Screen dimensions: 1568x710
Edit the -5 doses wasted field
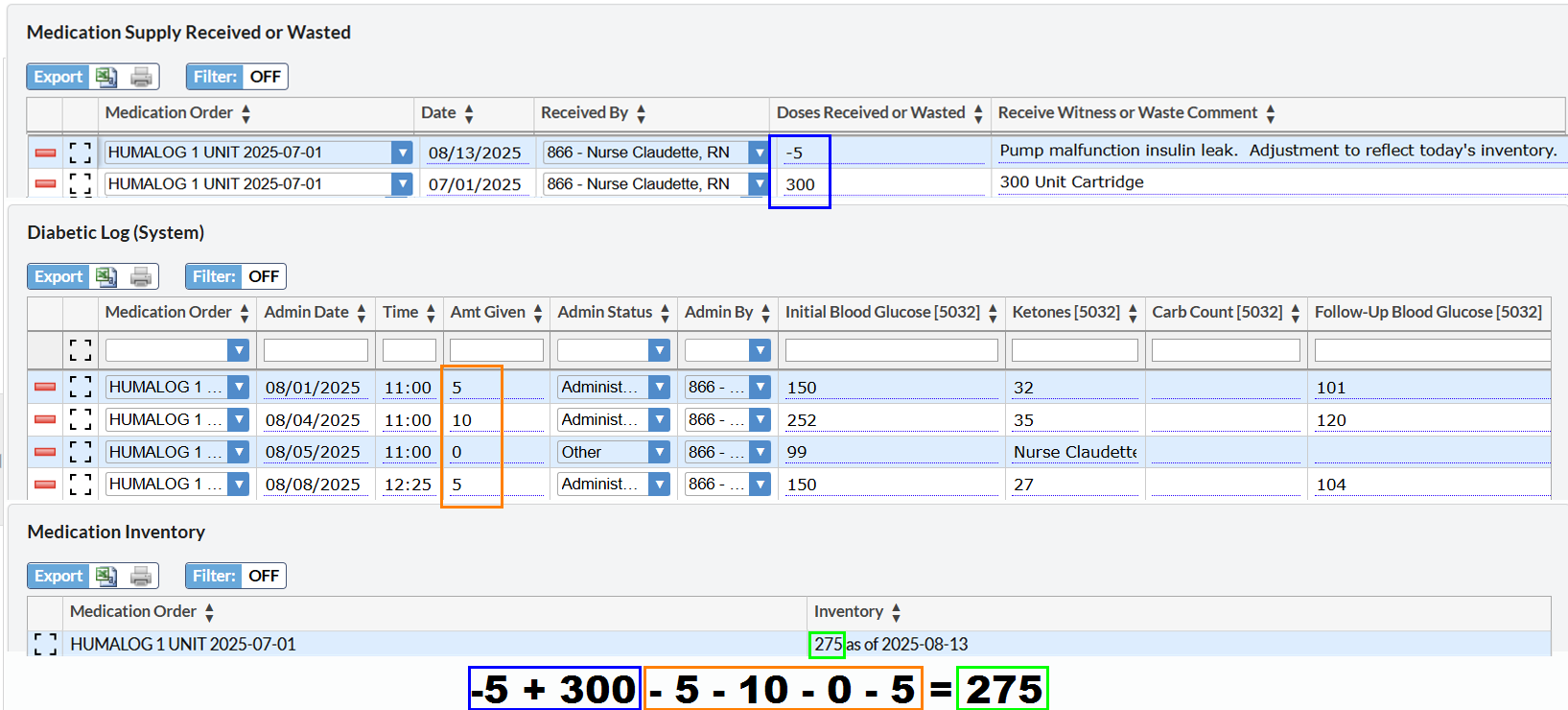(884, 153)
